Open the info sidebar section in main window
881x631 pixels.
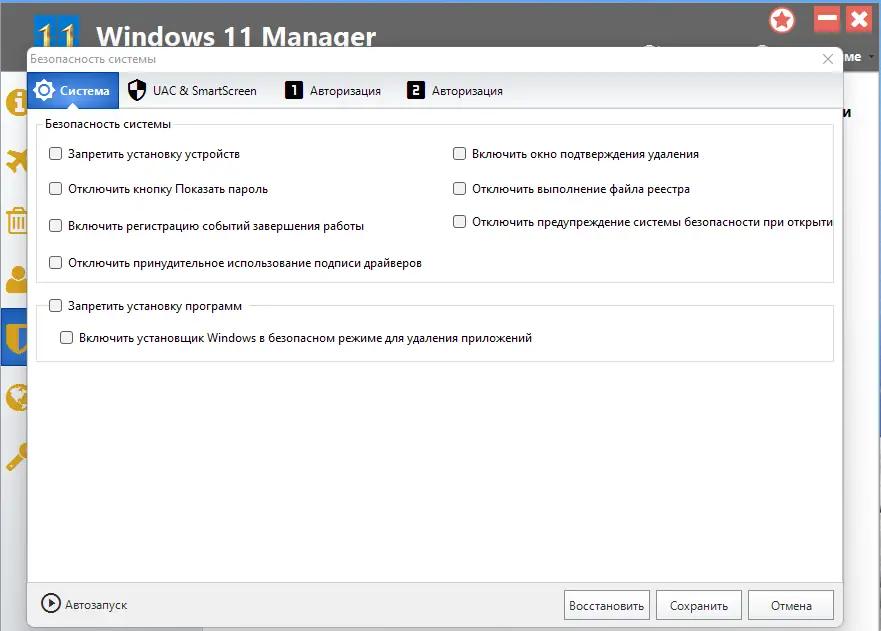pyautogui.click(x=16, y=103)
